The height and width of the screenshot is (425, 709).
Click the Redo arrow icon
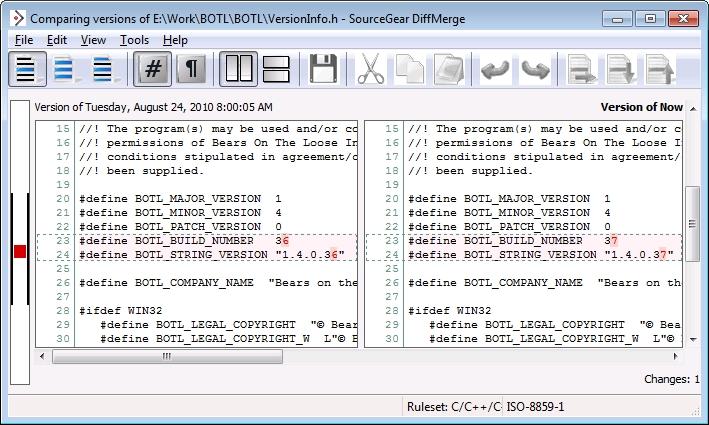535,69
